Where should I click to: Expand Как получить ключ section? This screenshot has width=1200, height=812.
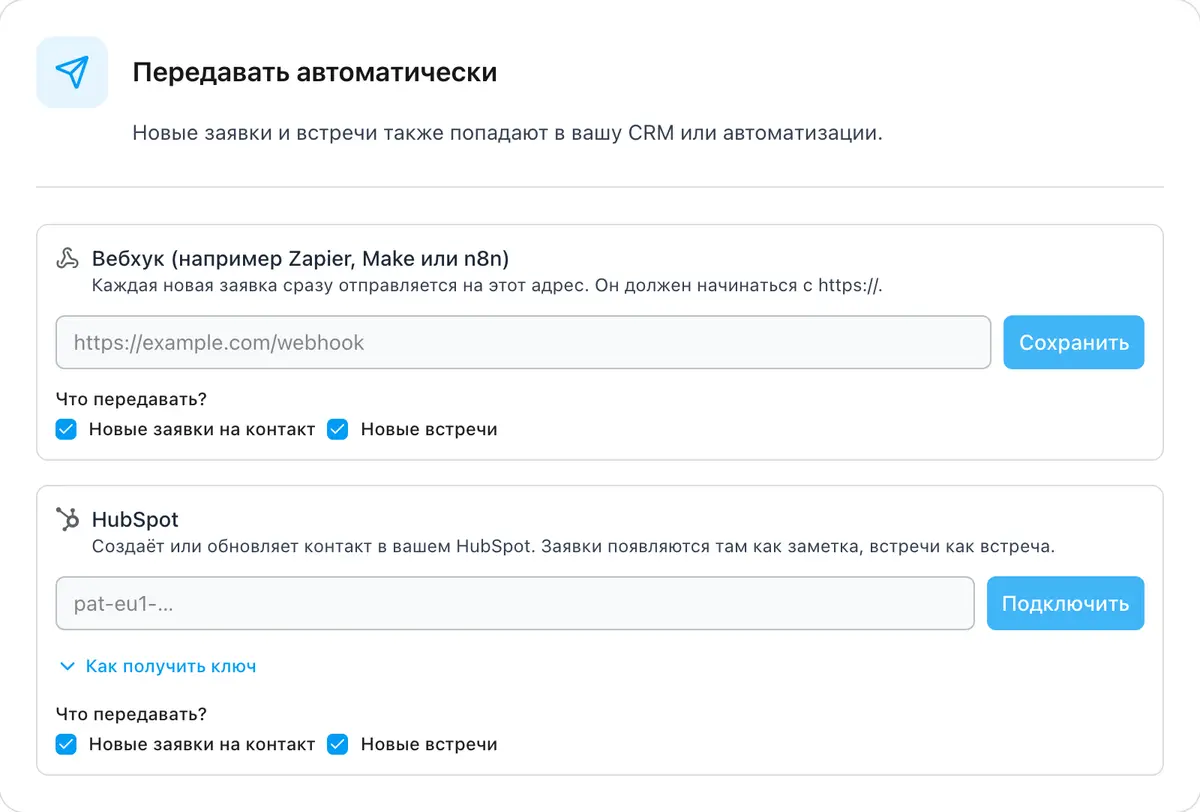(x=158, y=666)
